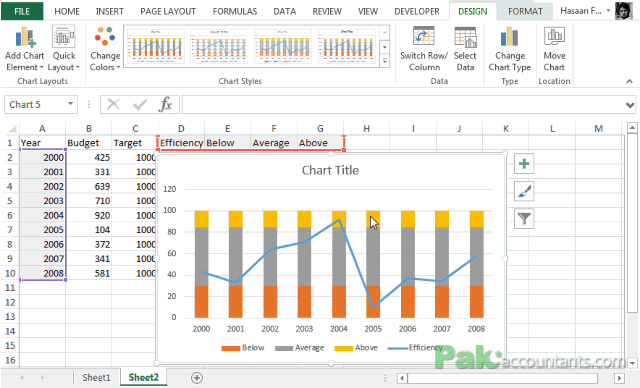
Task: Click horizontal scrollbar left arrow
Action: click(x=402, y=378)
